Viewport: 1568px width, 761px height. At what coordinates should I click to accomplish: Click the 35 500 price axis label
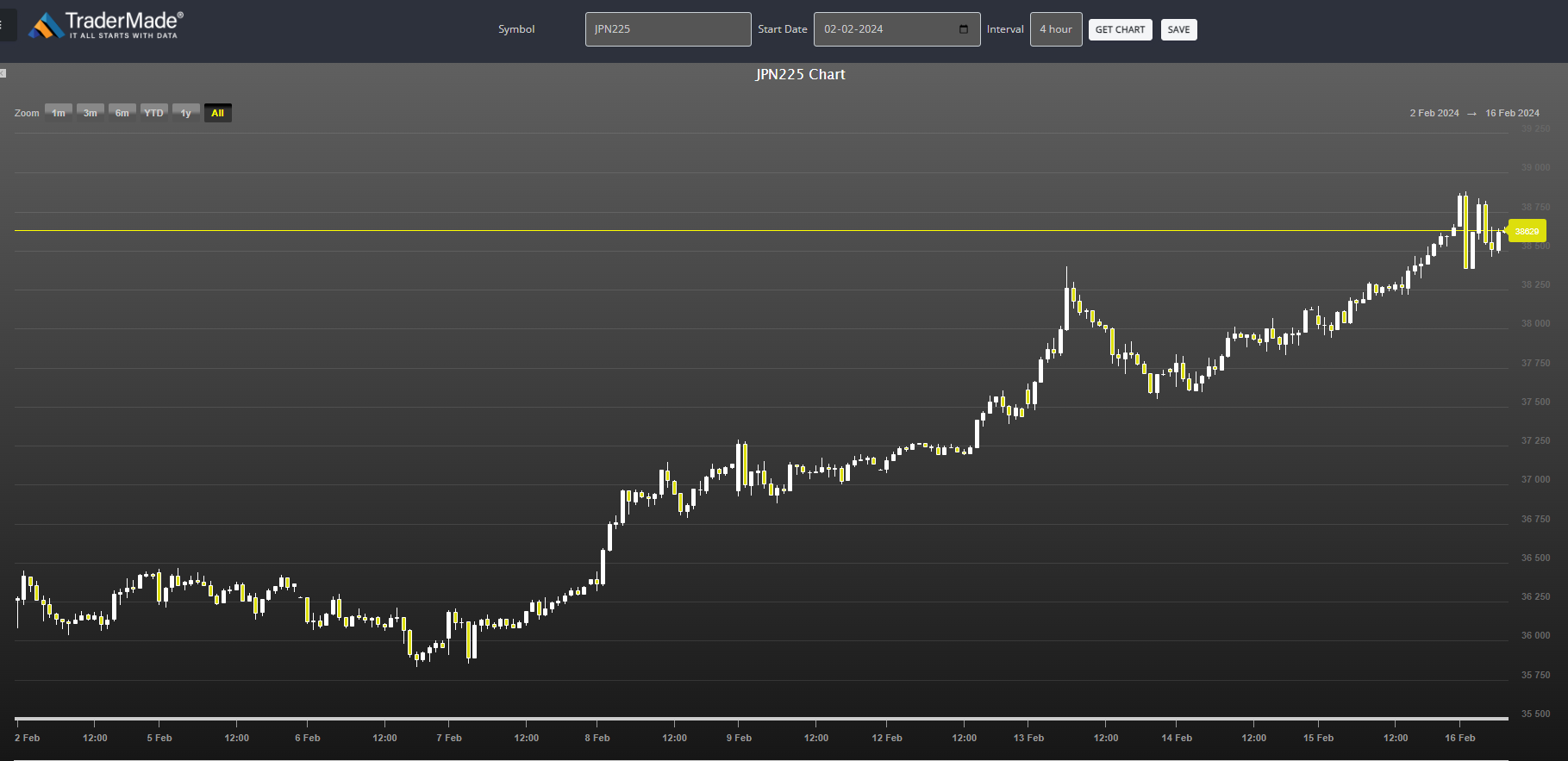[x=1535, y=714]
